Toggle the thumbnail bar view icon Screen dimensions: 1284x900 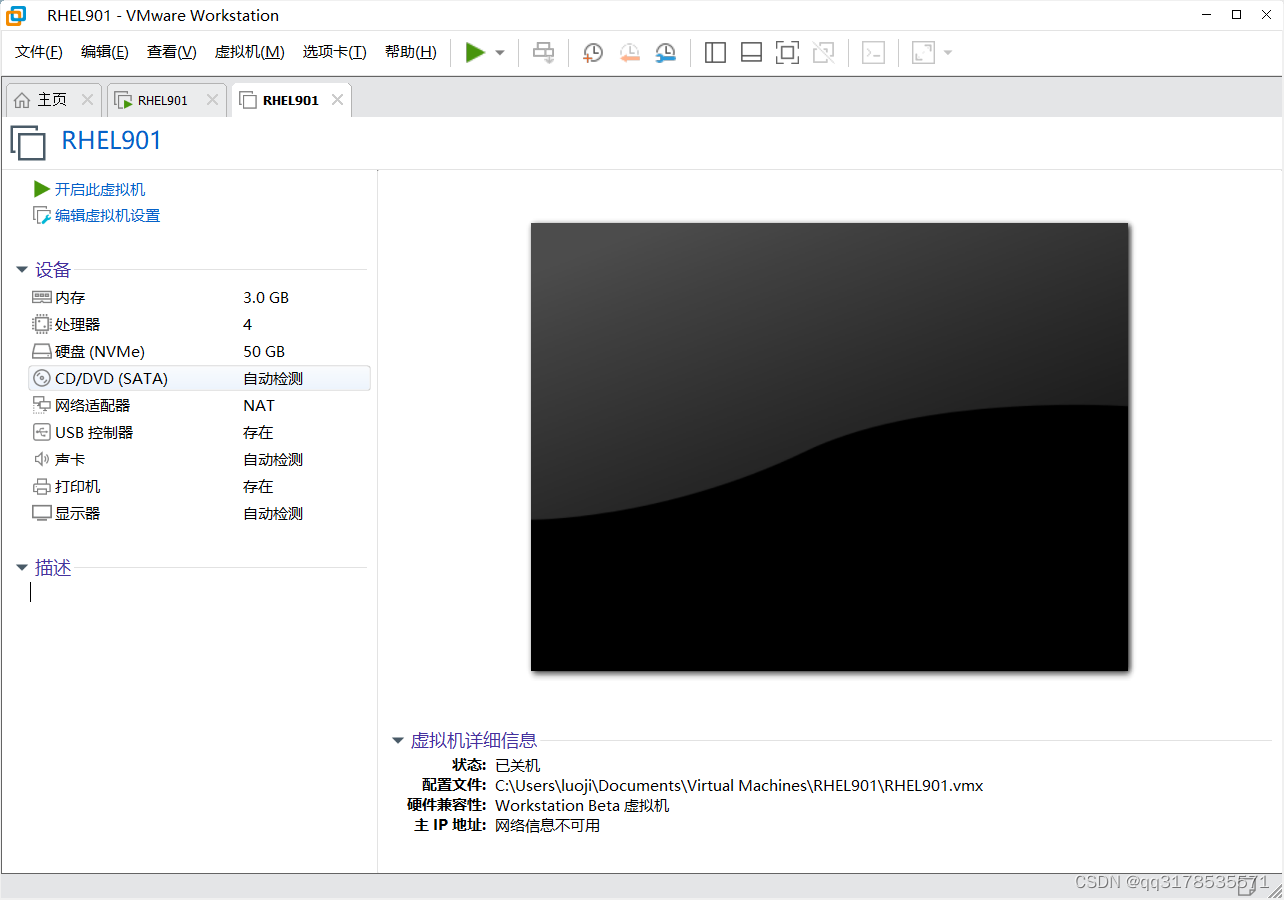[x=751, y=53]
